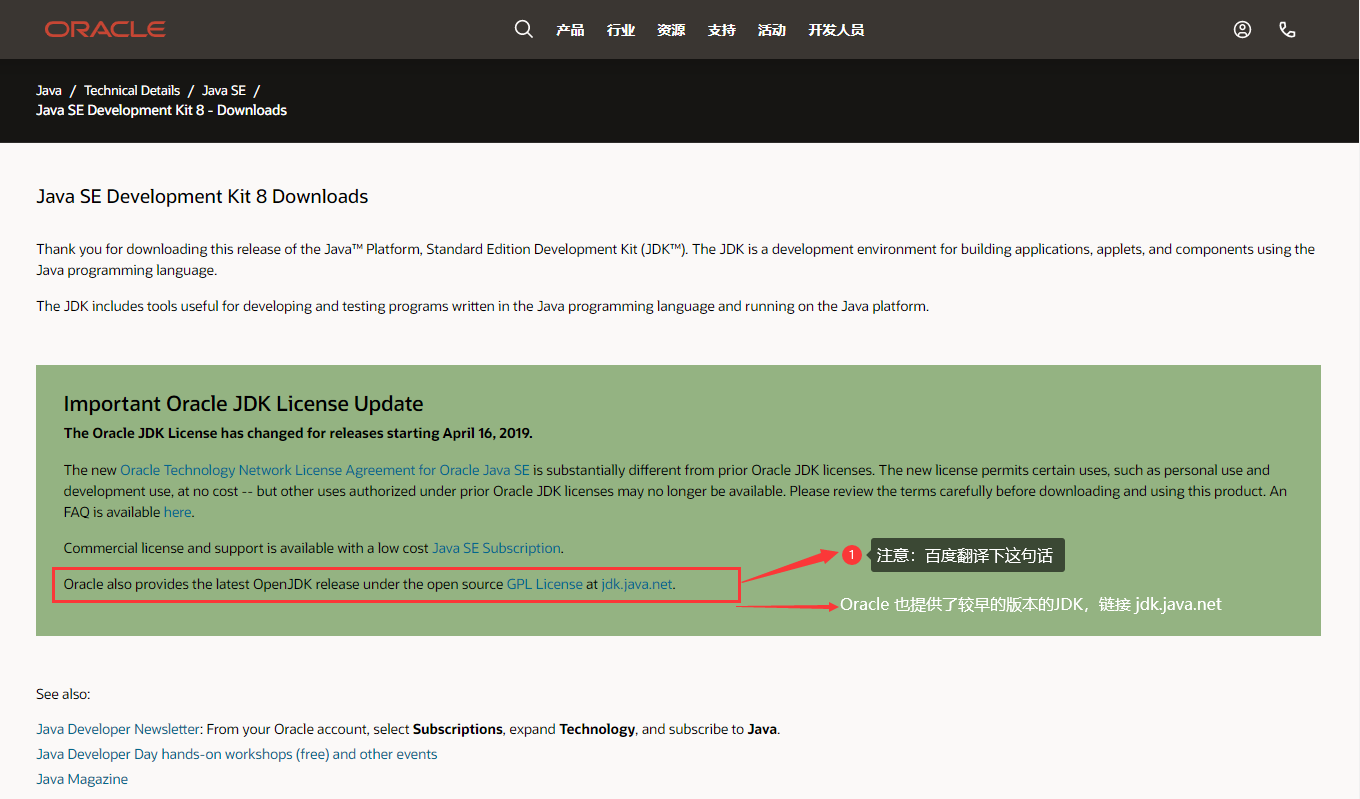The width and height of the screenshot is (1360, 799).
Task: Open the 行业 menu
Action: 621,30
